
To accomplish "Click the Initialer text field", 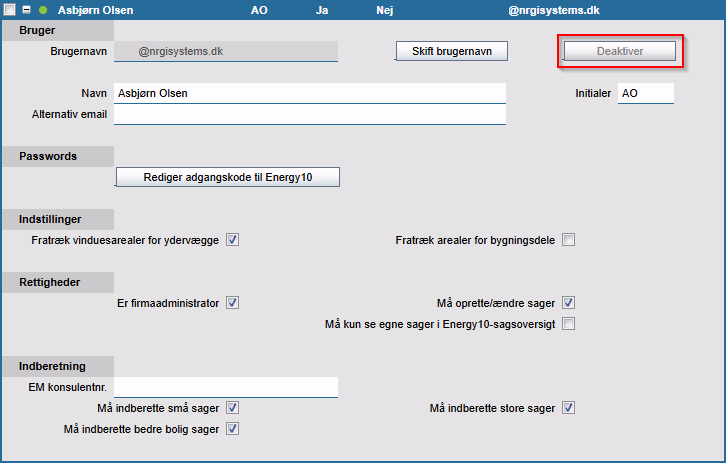I will click(645, 93).
